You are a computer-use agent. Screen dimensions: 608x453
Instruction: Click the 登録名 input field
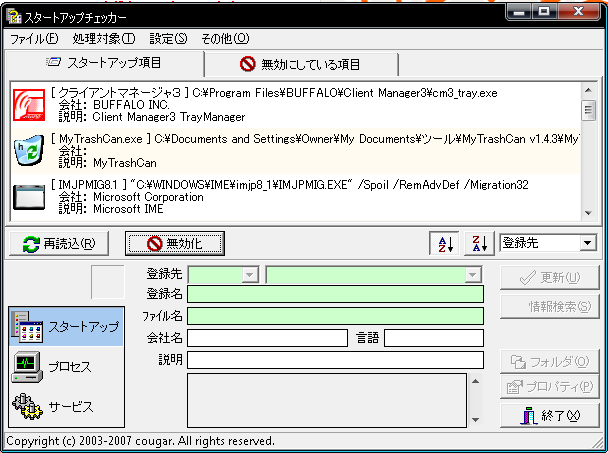click(x=335, y=294)
